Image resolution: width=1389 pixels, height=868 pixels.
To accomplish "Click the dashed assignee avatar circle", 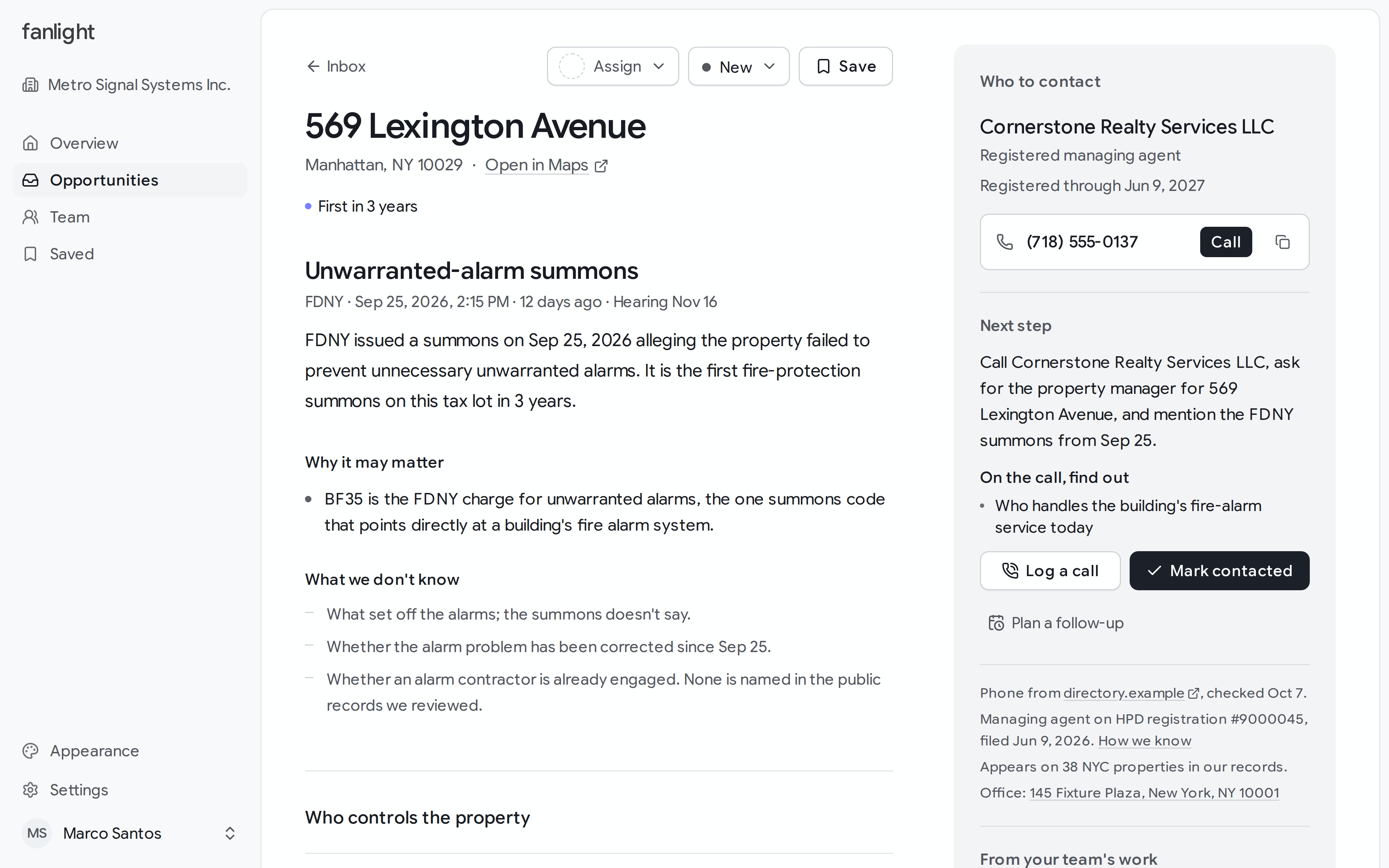I will pyautogui.click(x=572, y=67).
